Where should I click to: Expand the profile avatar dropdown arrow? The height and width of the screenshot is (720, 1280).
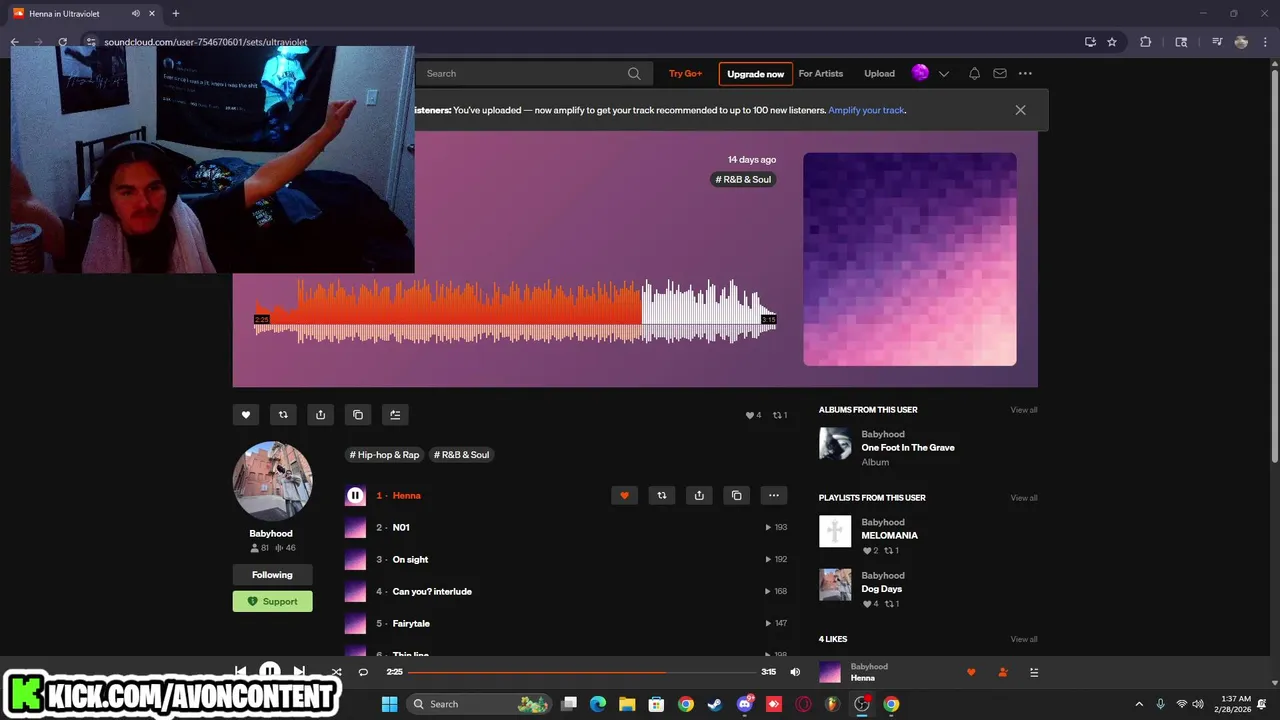pos(943,73)
